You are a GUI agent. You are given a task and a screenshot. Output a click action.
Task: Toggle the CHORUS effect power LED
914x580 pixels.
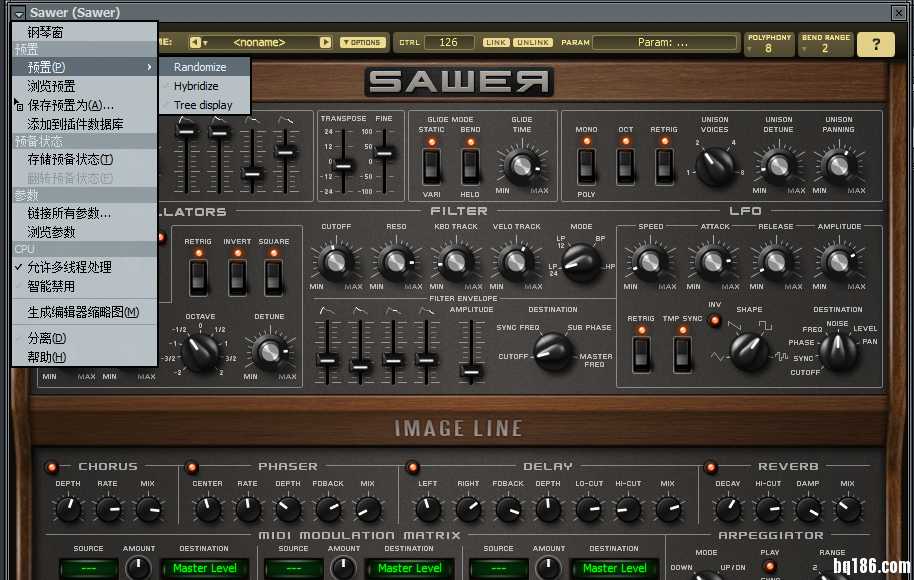[x=52, y=467]
